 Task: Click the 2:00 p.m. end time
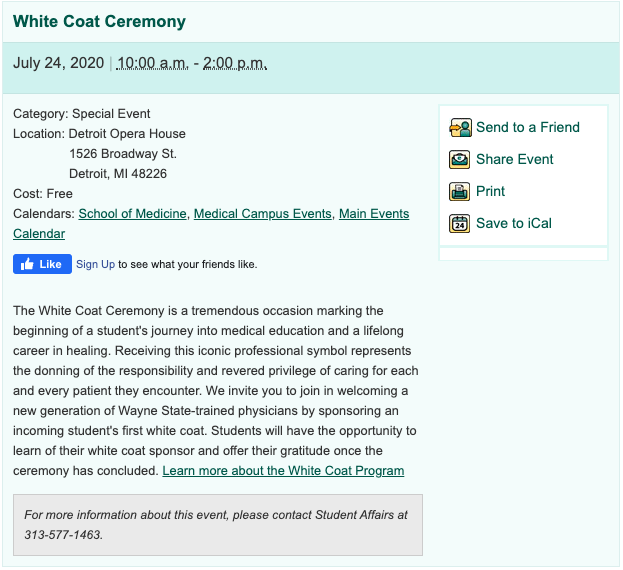[x=235, y=63]
